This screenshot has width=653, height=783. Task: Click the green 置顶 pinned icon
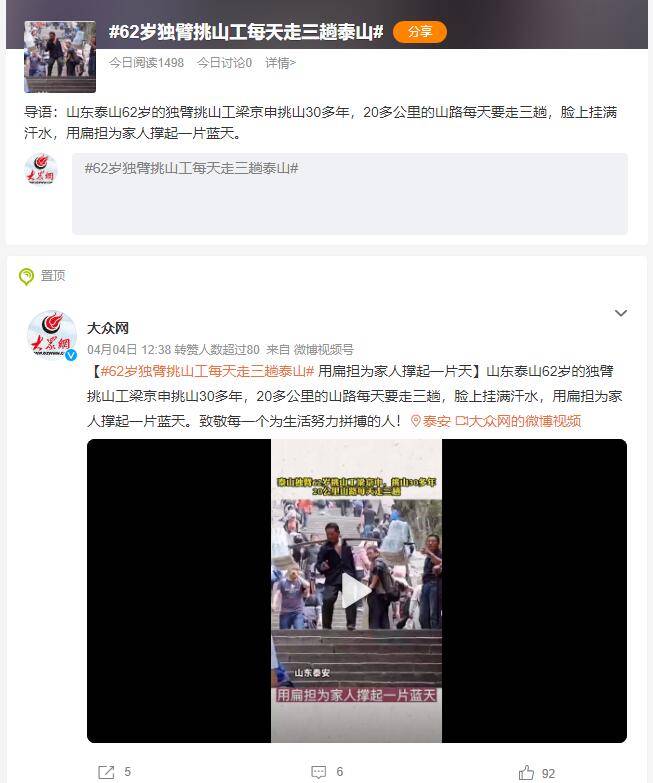[x=26, y=276]
